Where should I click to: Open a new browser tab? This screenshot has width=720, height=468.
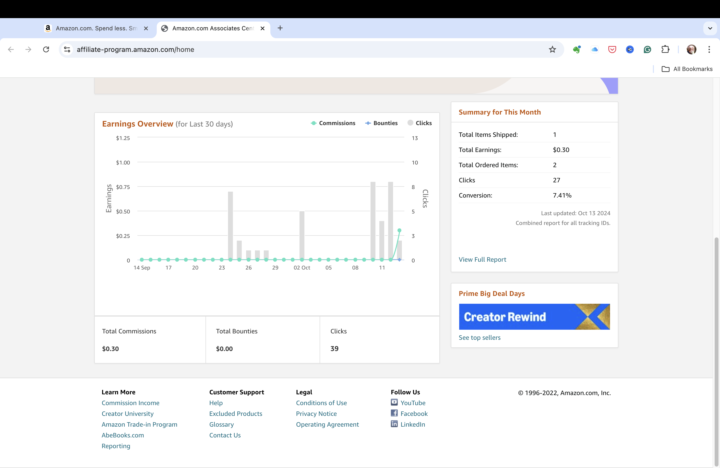coord(280,28)
